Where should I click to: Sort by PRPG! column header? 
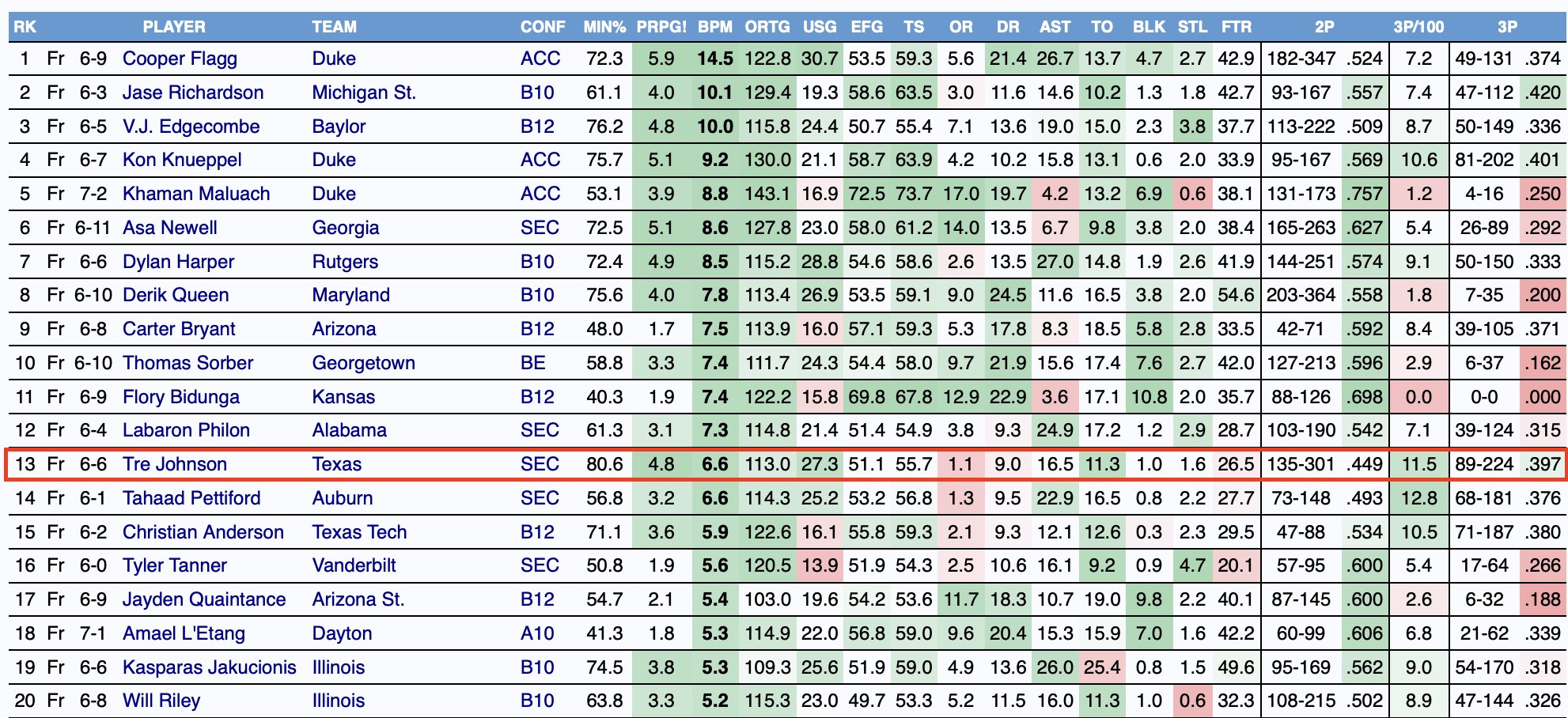pyautogui.click(x=661, y=27)
